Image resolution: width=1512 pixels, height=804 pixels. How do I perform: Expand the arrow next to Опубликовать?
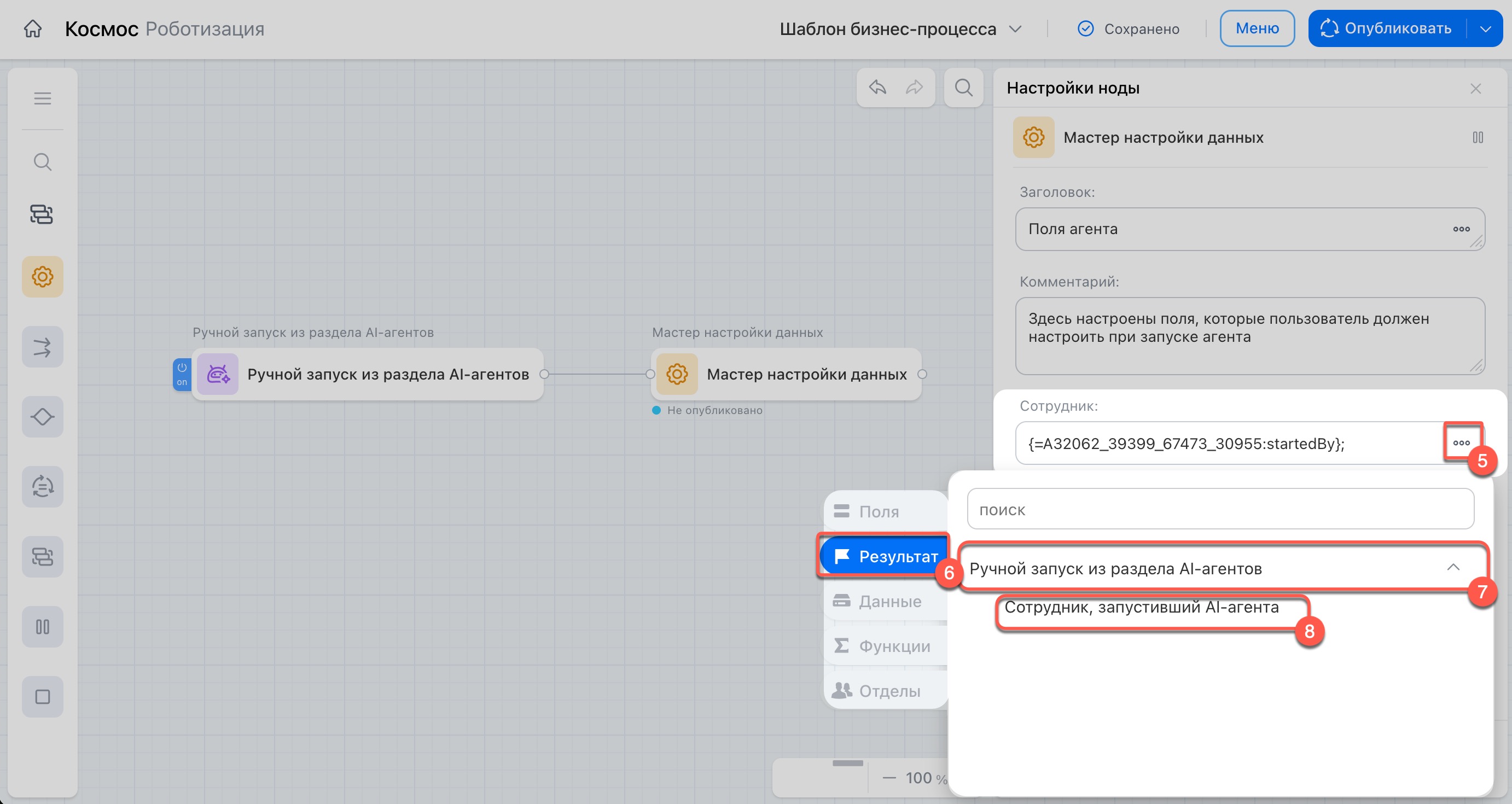click(1486, 29)
